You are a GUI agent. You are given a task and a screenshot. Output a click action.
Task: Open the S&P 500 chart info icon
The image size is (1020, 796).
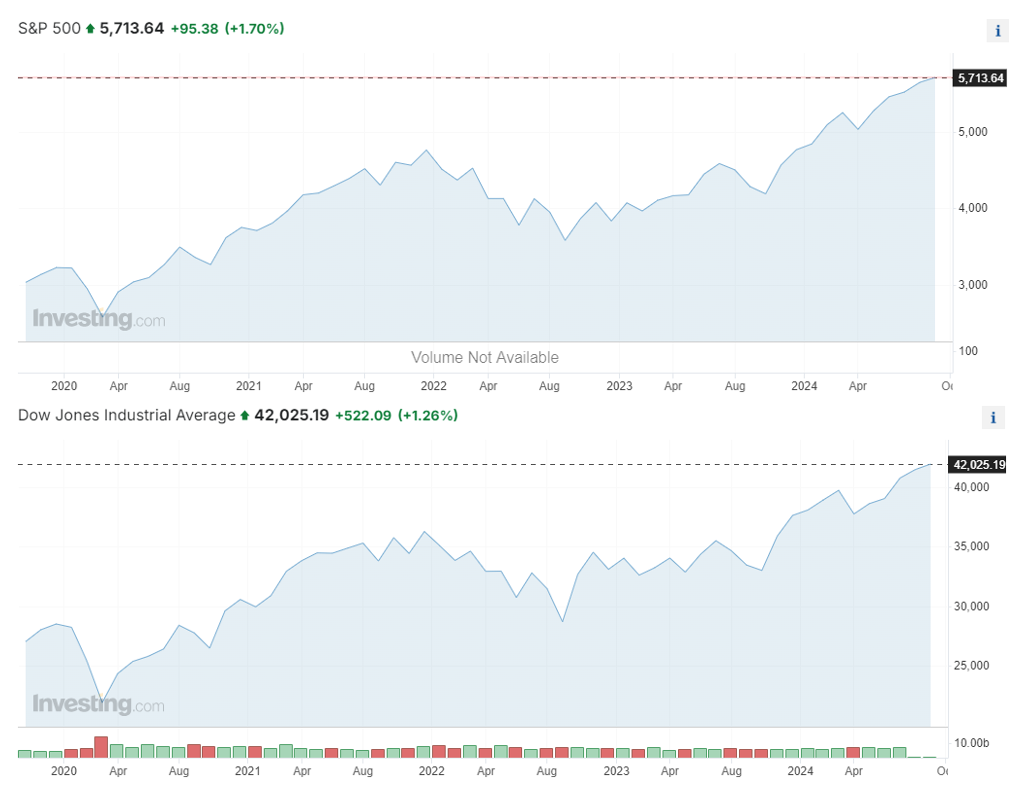998,31
